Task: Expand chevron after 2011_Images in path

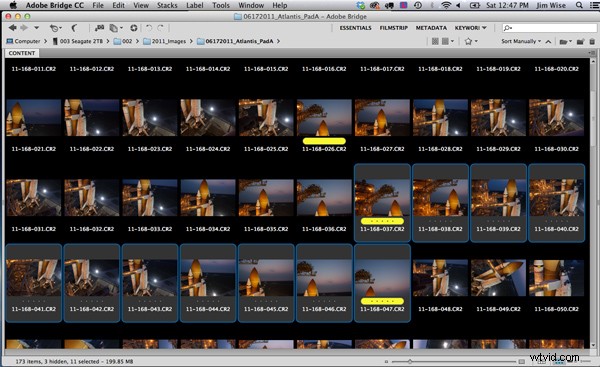Action: point(191,41)
